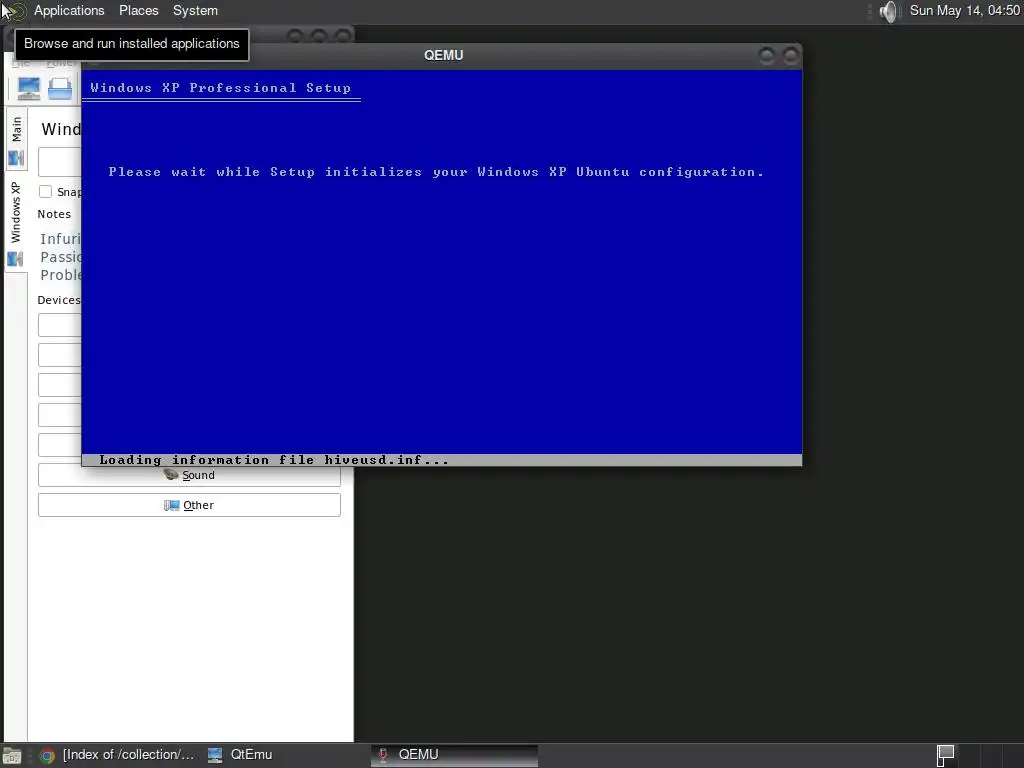Open the Applications menu
1024x768 pixels.
coord(69,10)
